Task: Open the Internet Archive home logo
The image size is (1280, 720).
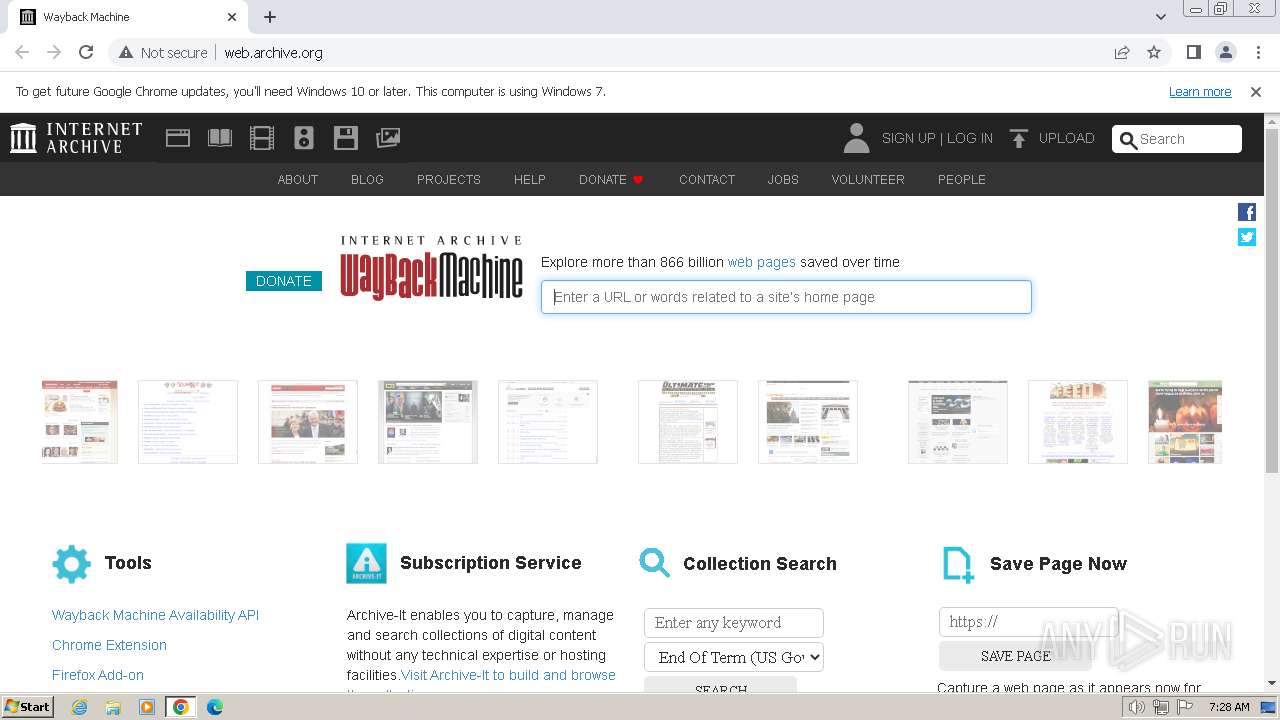Action: coord(76,138)
